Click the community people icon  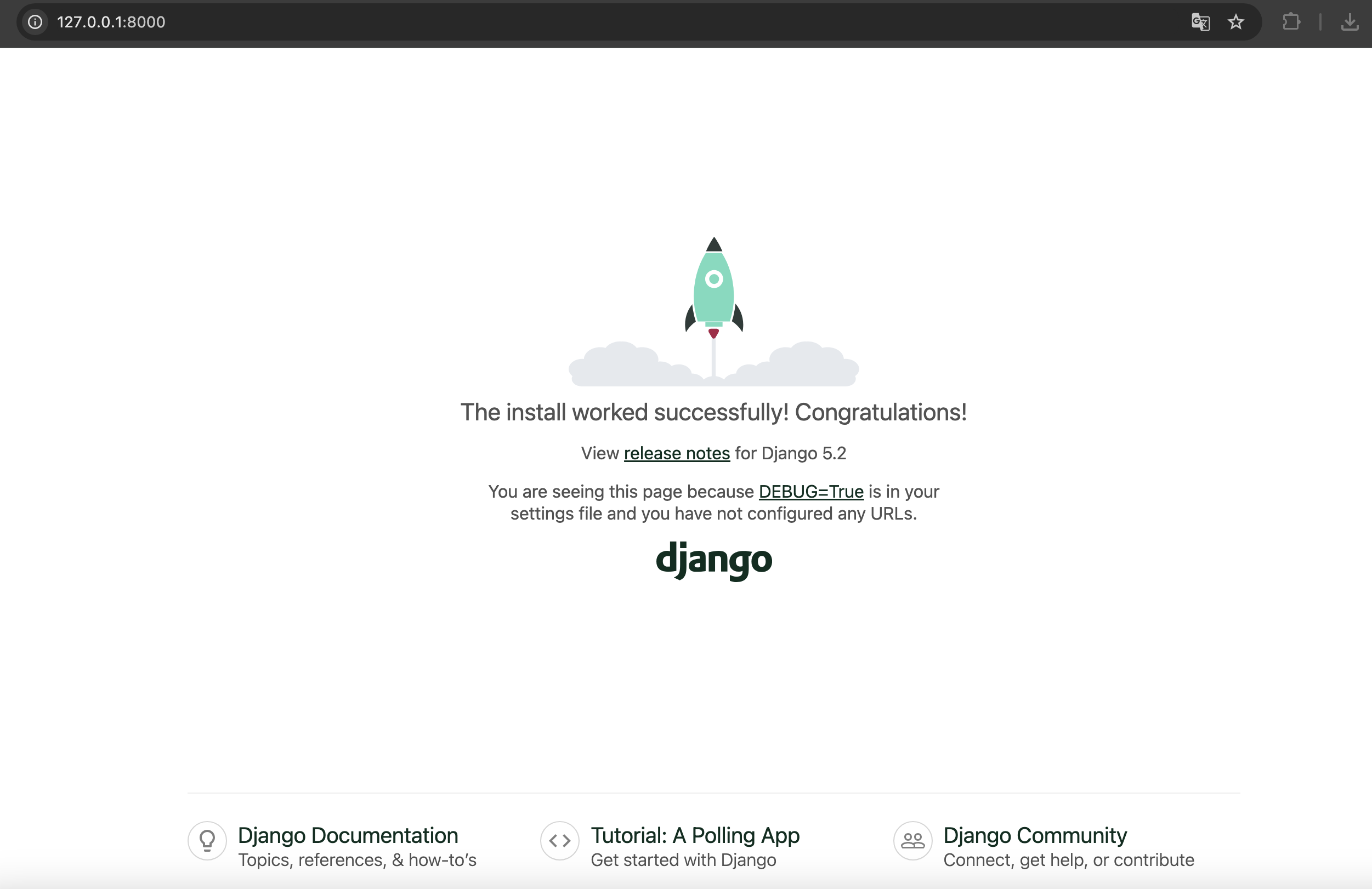(912, 841)
